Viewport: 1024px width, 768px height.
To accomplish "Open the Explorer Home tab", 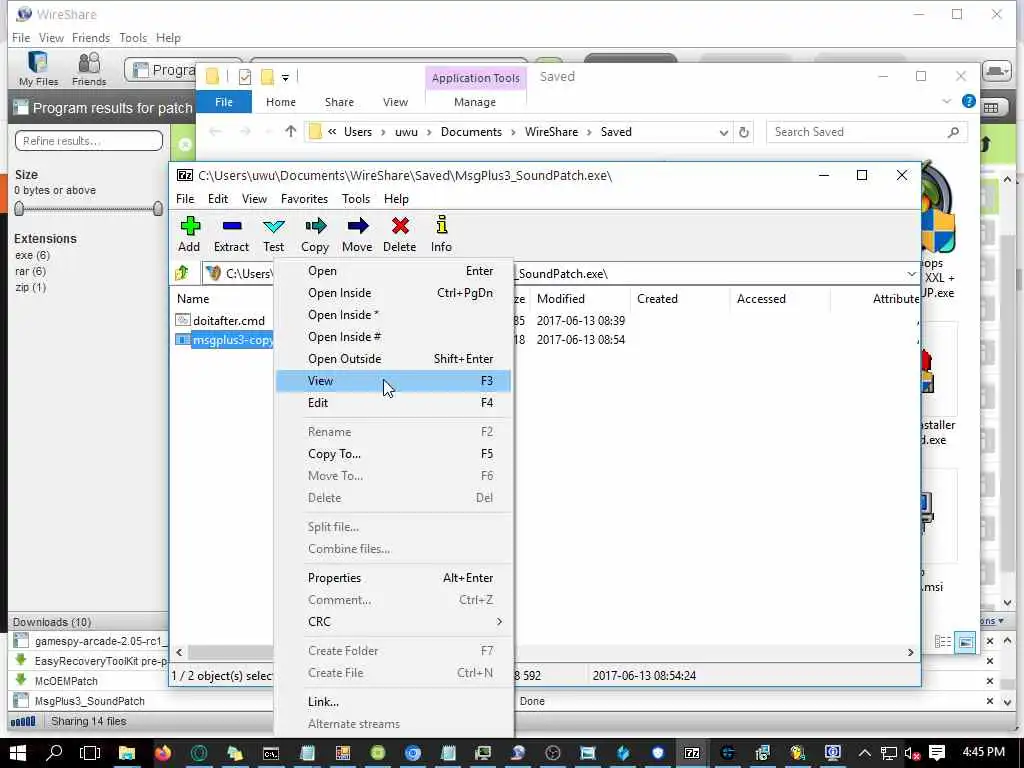I will pyautogui.click(x=281, y=102).
